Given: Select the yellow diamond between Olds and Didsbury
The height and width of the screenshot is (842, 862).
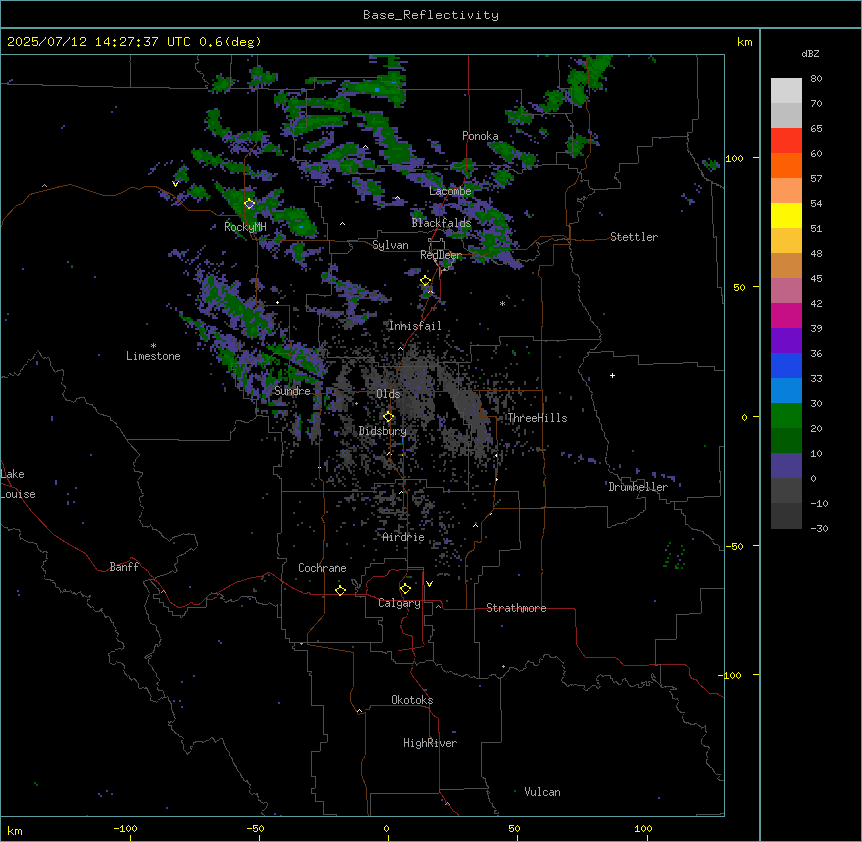Looking at the screenshot, I should (389, 417).
